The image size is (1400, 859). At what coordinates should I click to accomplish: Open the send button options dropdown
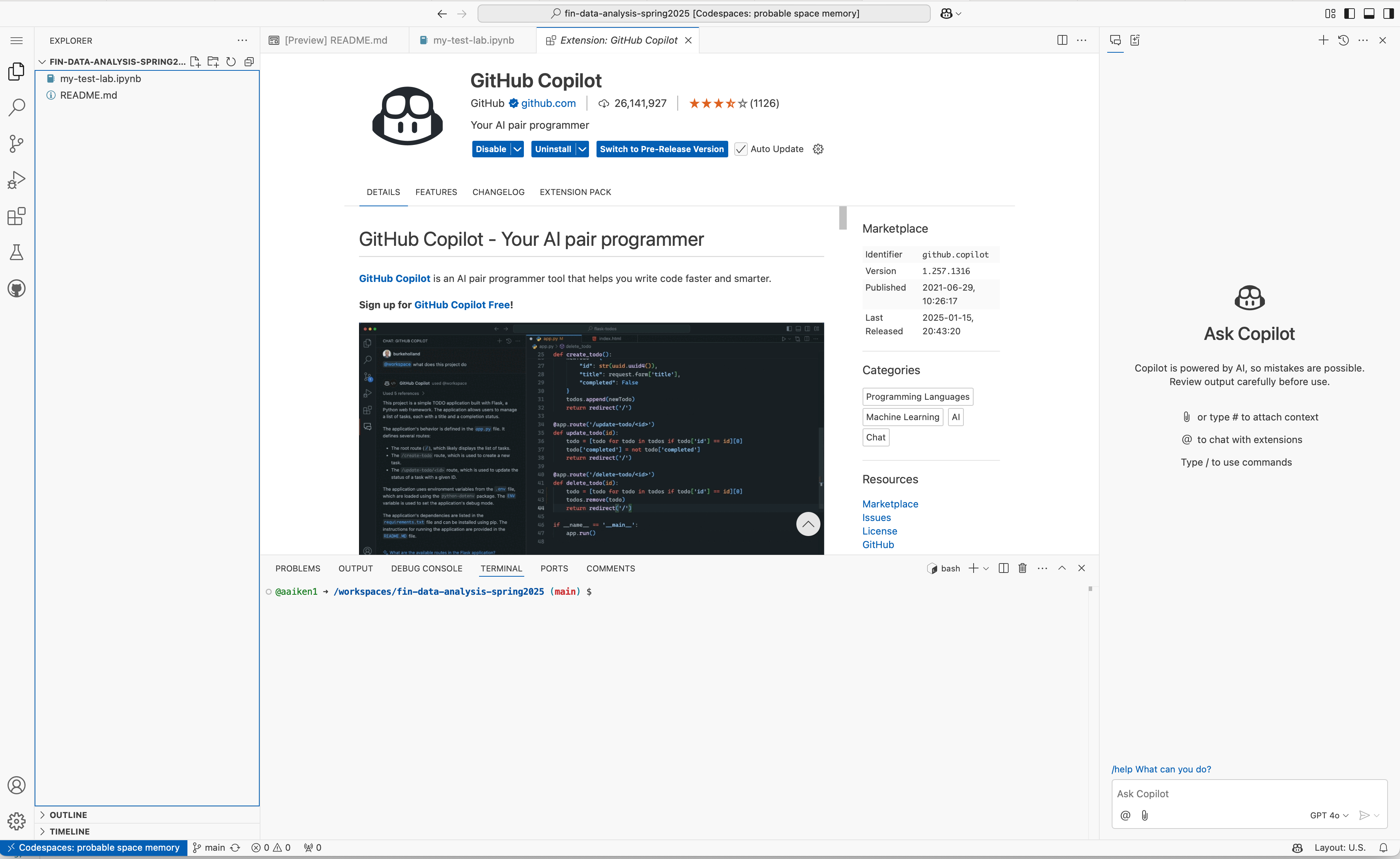pyautogui.click(x=1376, y=815)
